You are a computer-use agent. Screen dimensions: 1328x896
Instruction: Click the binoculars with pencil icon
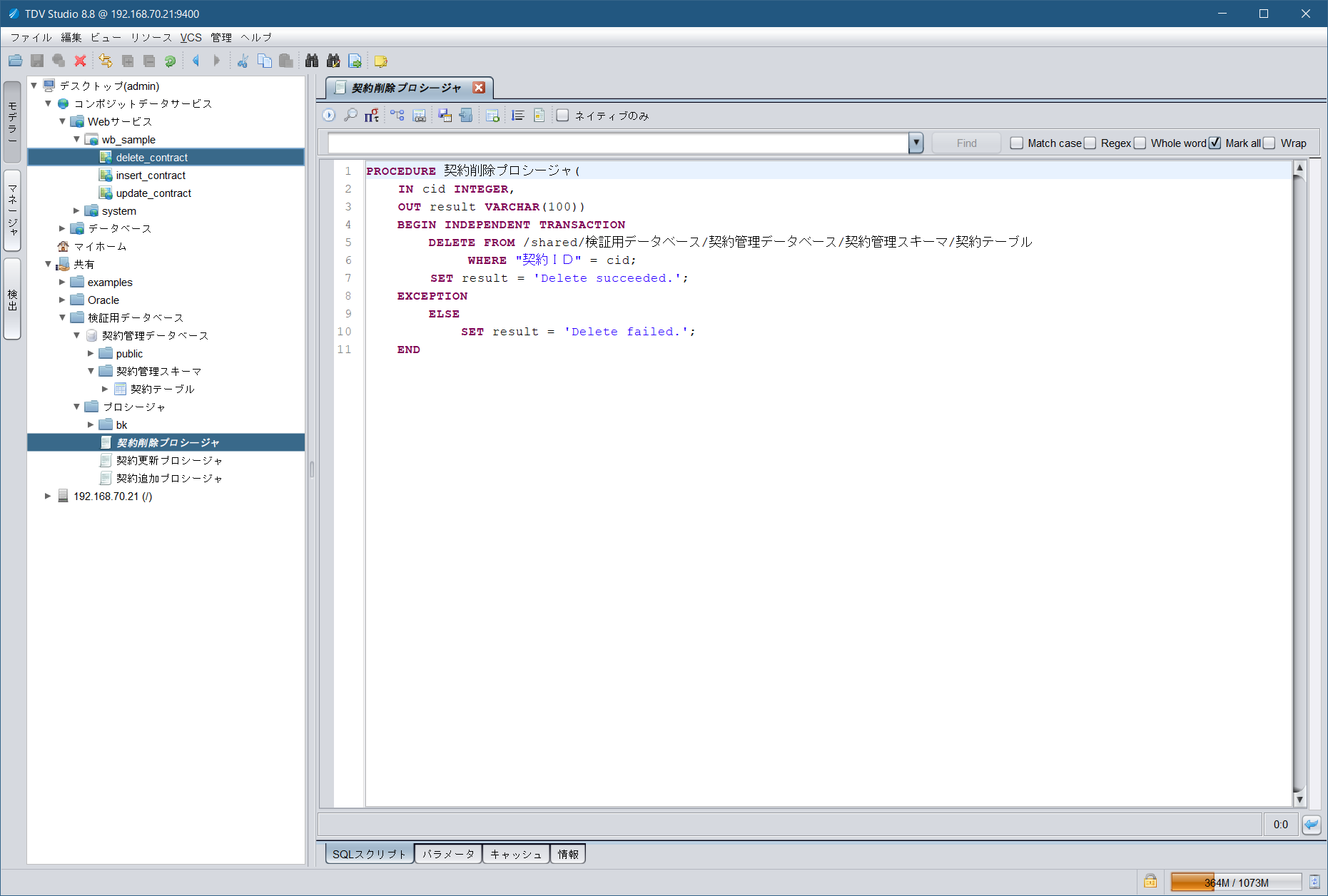point(333,61)
